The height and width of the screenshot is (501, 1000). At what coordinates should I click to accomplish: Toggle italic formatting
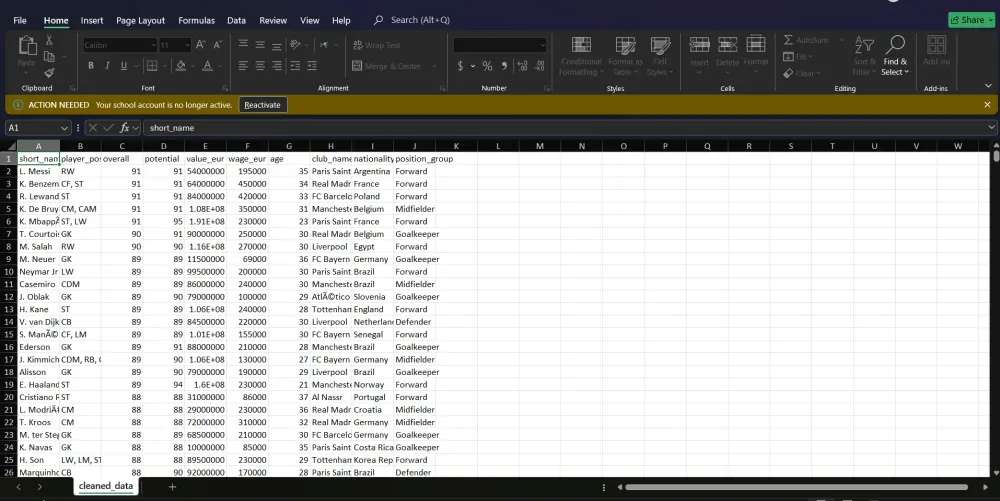pos(107,66)
